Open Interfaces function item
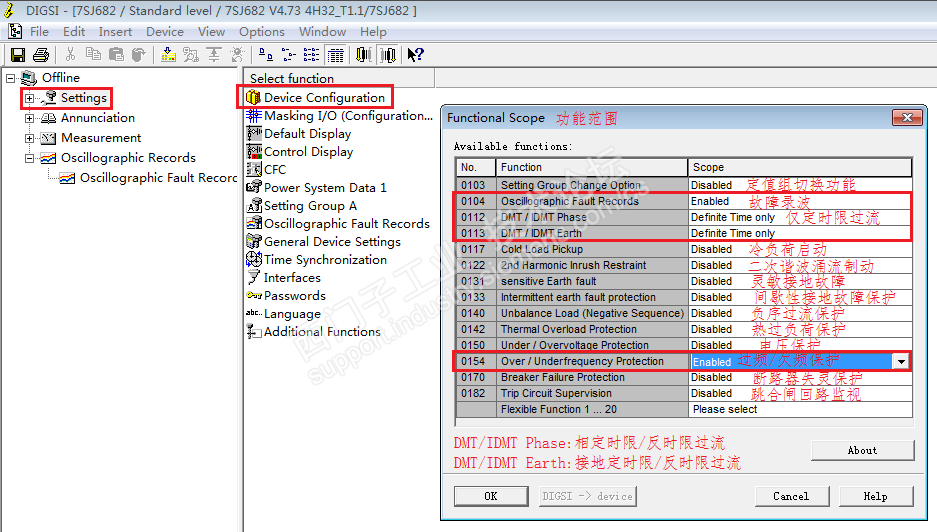The width and height of the screenshot is (937, 532). click(x=292, y=277)
